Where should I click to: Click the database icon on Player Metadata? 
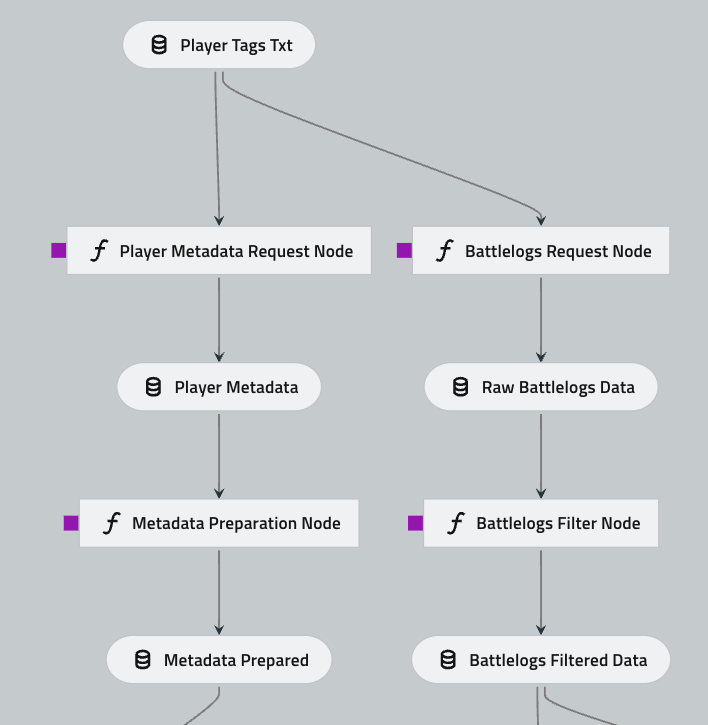pos(153,387)
